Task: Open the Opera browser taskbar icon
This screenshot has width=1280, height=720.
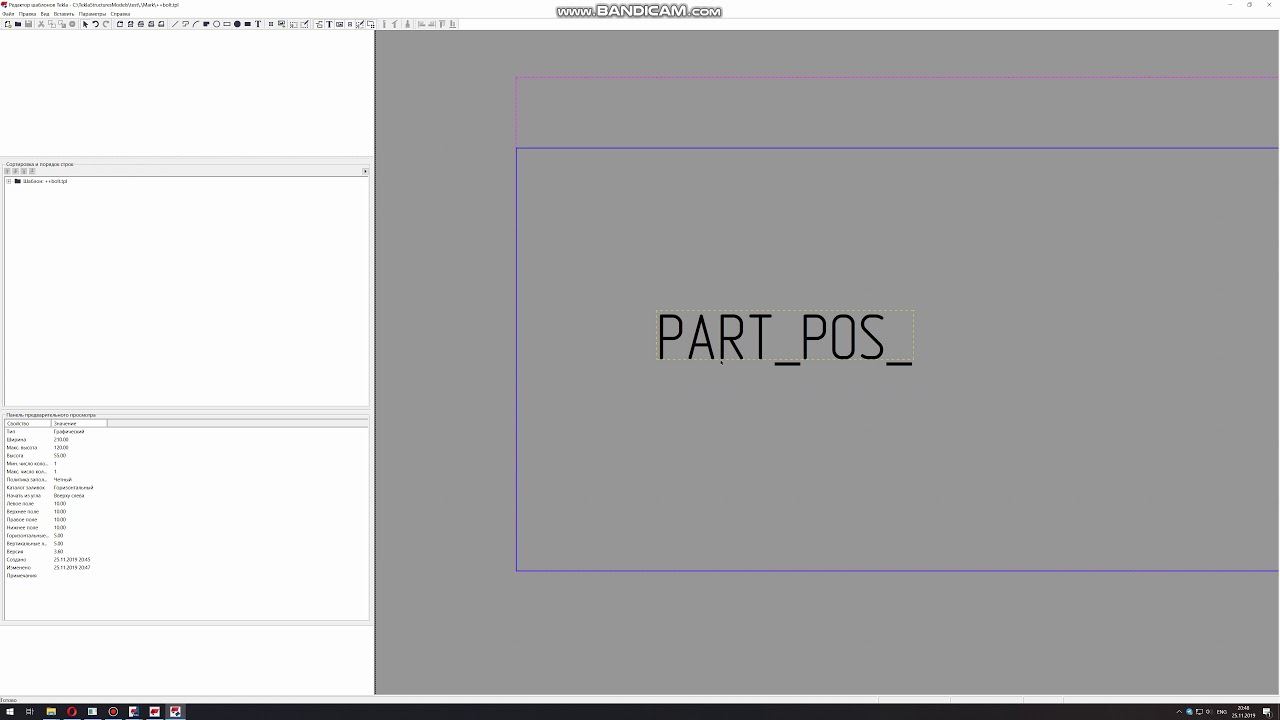Action: pyautogui.click(x=72, y=712)
